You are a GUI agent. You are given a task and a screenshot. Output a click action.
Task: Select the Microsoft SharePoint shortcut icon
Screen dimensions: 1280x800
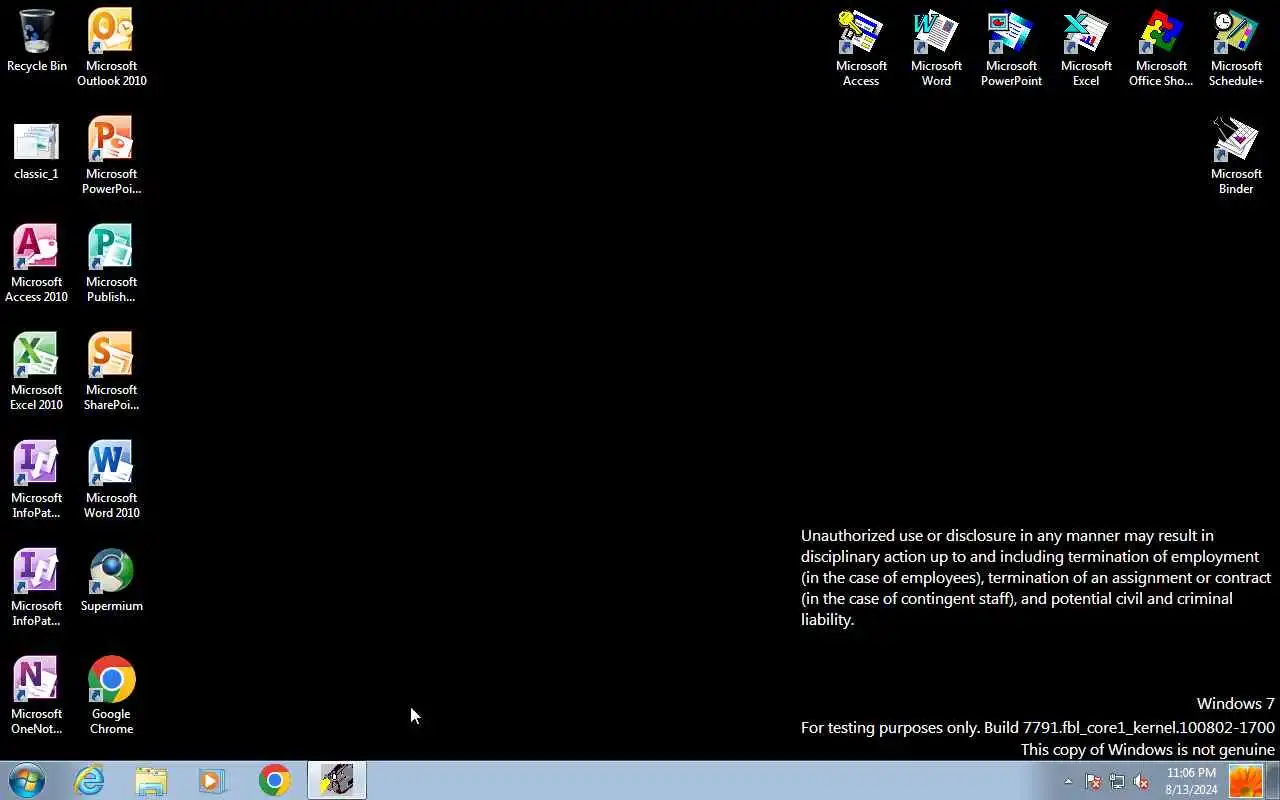[x=111, y=371]
